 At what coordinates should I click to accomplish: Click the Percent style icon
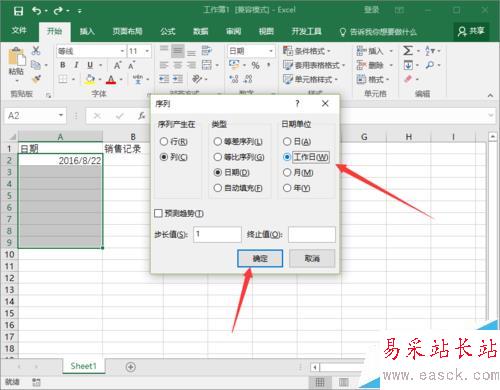[x=255, y=65]
